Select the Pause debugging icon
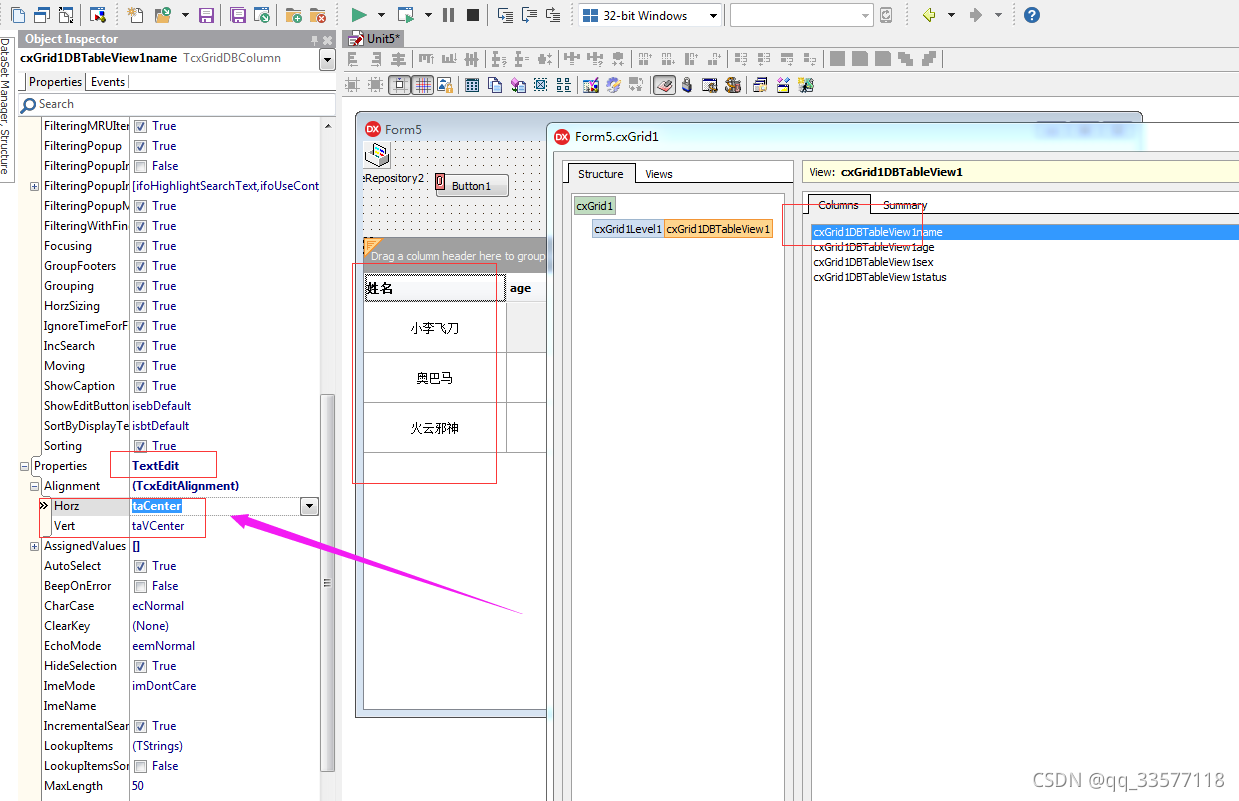 pos(447,15)
